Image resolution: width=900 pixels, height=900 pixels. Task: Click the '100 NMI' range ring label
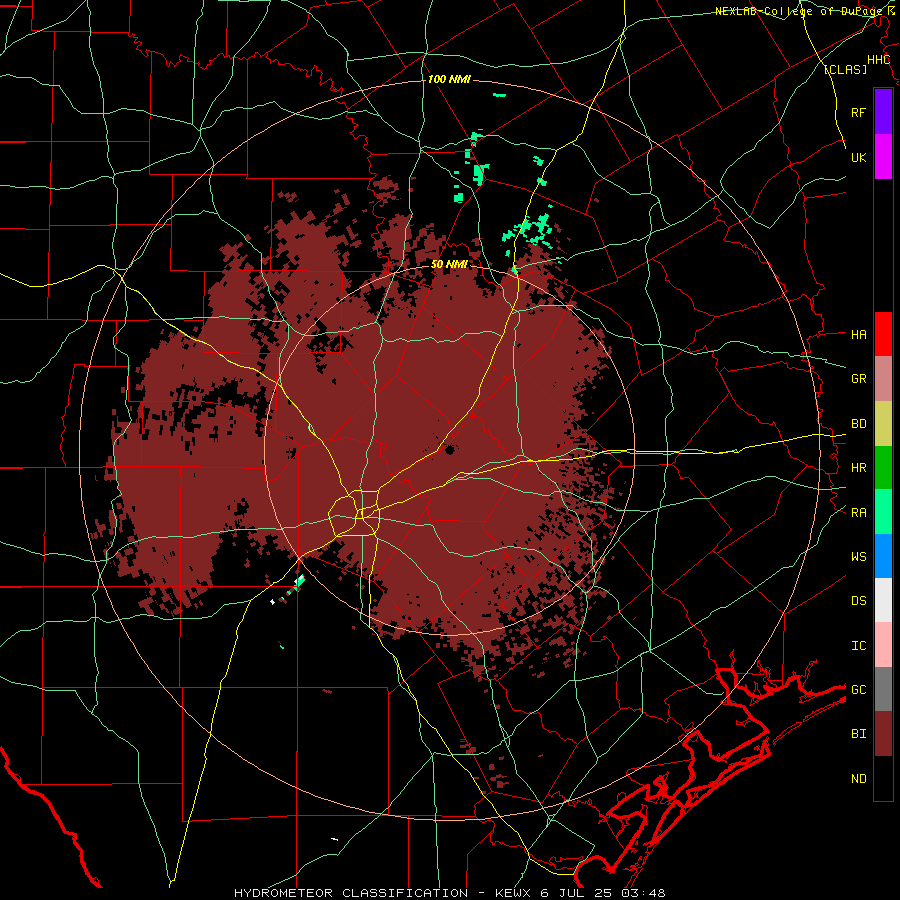coord(449,79)
